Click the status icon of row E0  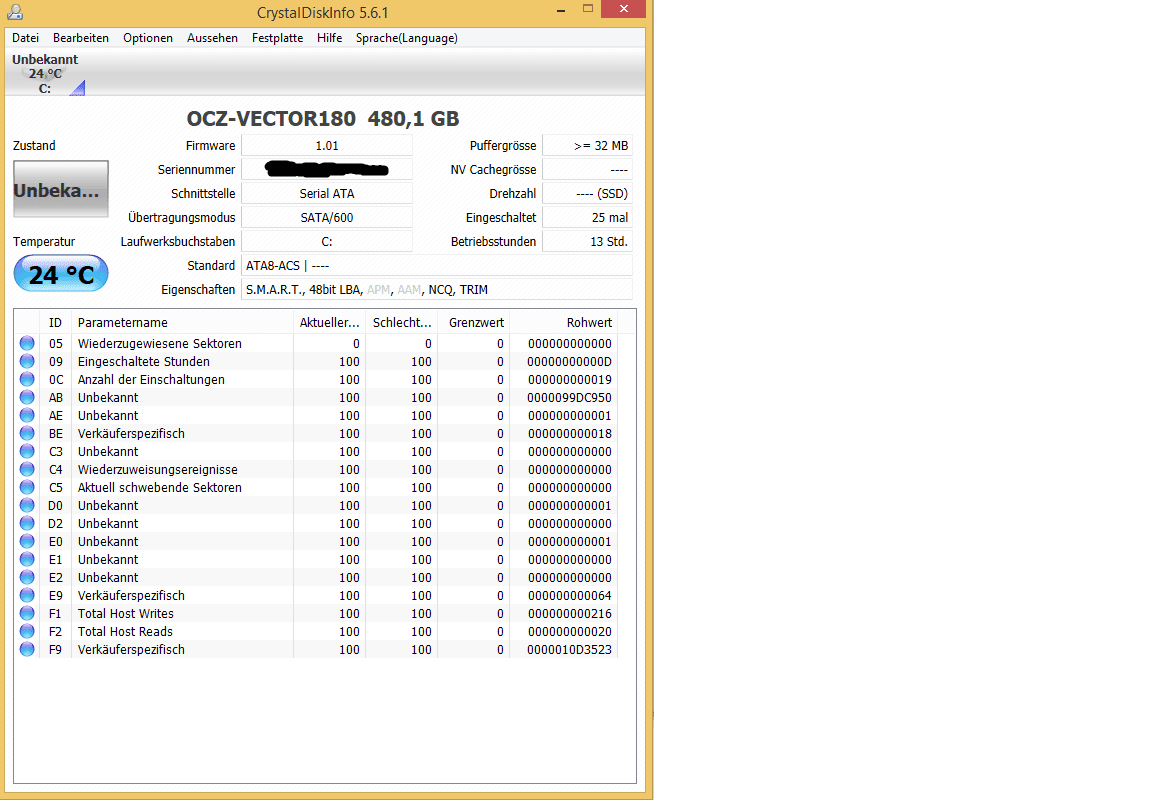(x=27, y=541)
